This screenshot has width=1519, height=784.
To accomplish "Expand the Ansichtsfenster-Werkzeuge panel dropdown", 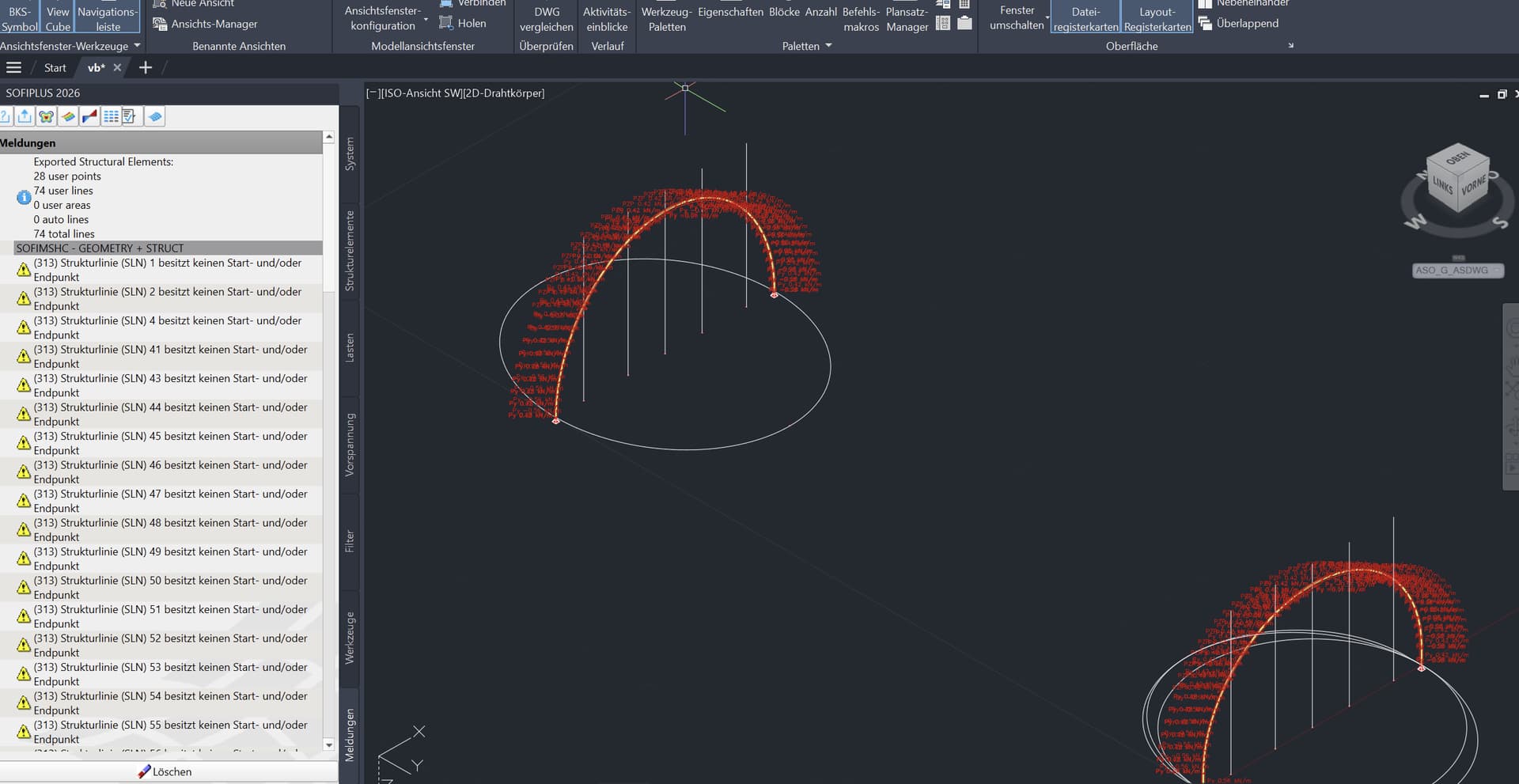I will coord(137,46).
